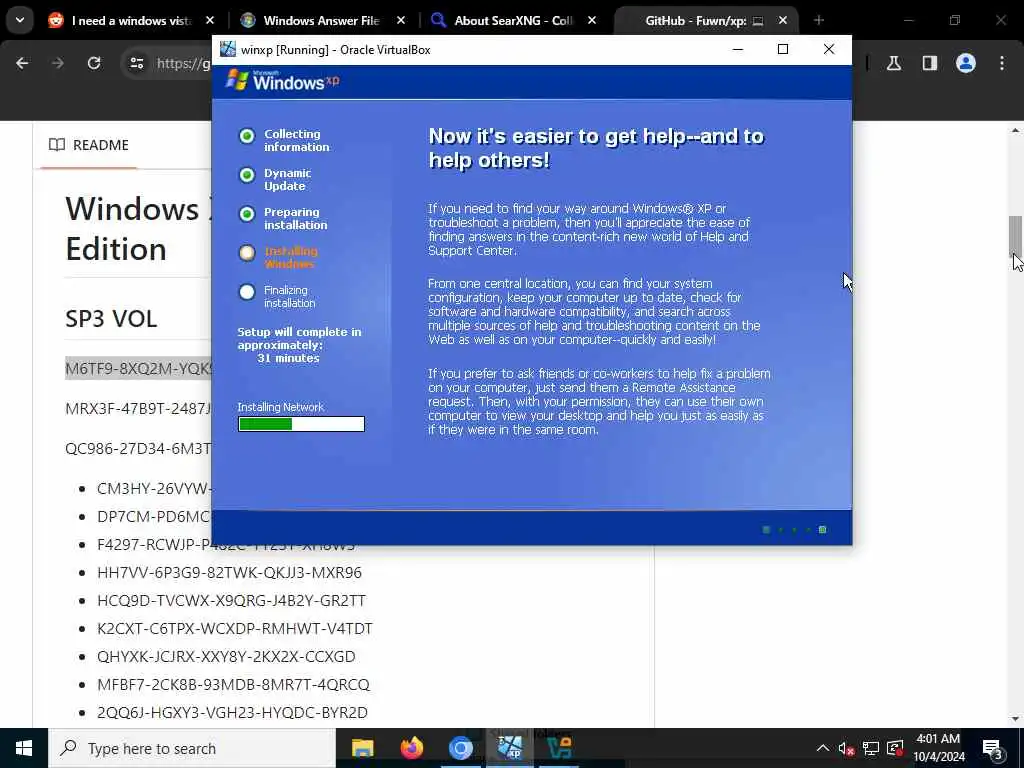
Task: Open Firefox from taskbar
Action: point(411,748)
